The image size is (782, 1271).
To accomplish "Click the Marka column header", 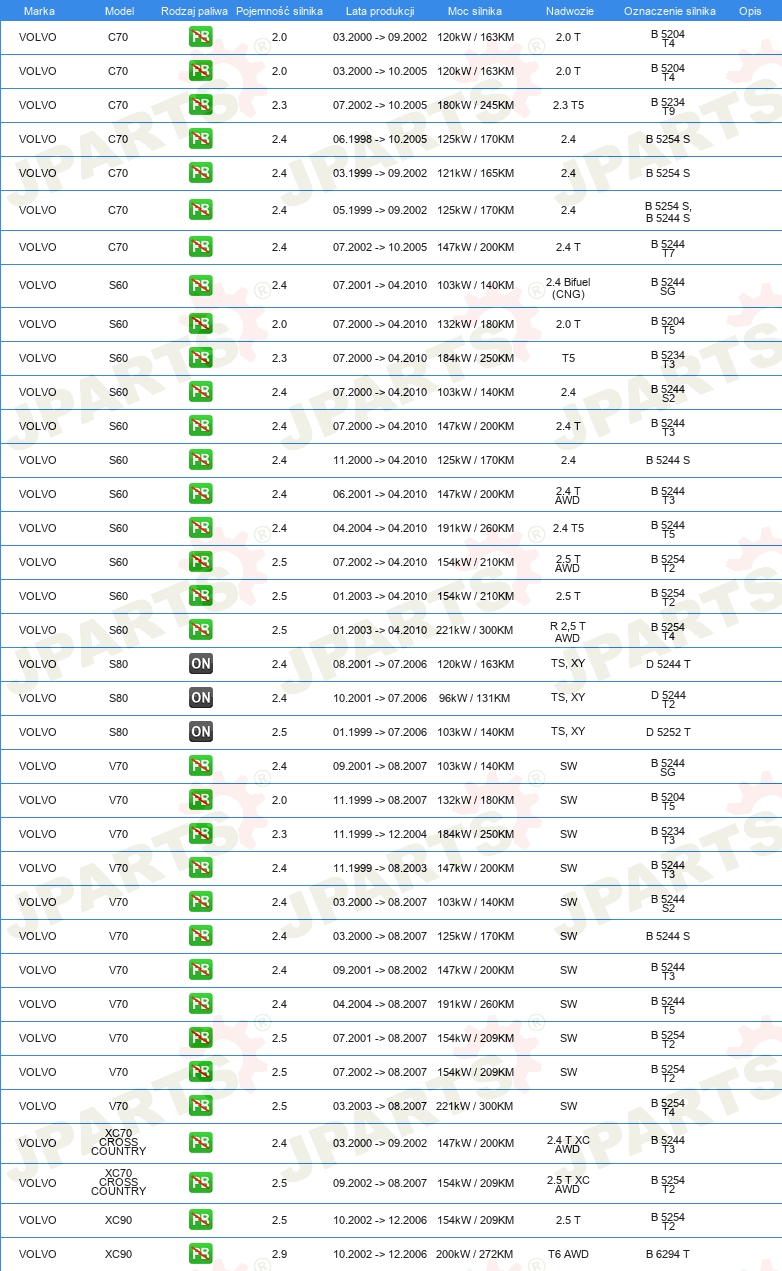I will pos(39,10).
